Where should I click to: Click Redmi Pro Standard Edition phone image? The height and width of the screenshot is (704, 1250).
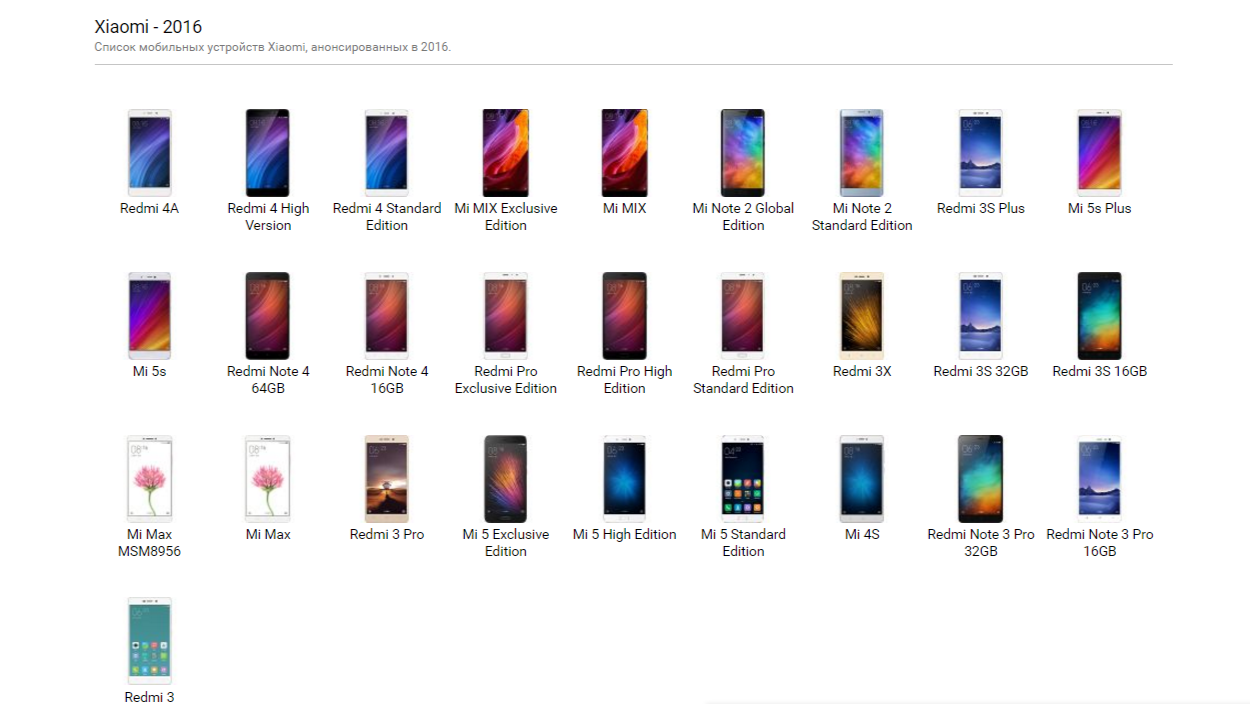pyautogui.click(x=743, y=316)
